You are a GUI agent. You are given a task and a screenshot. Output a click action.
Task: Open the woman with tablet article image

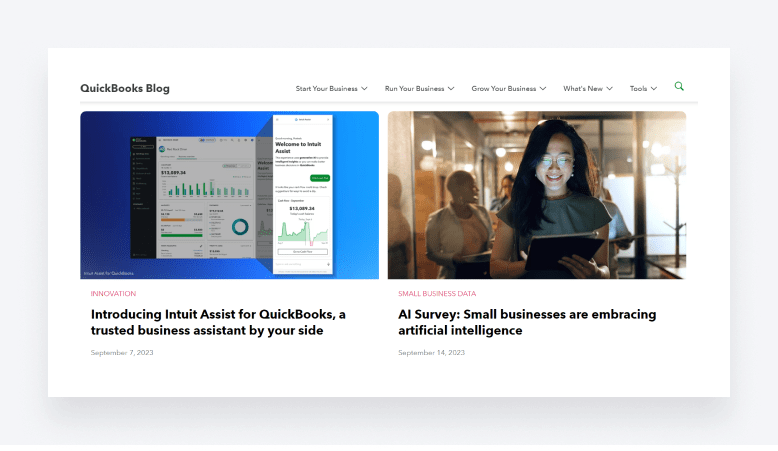tap(537, 195)
